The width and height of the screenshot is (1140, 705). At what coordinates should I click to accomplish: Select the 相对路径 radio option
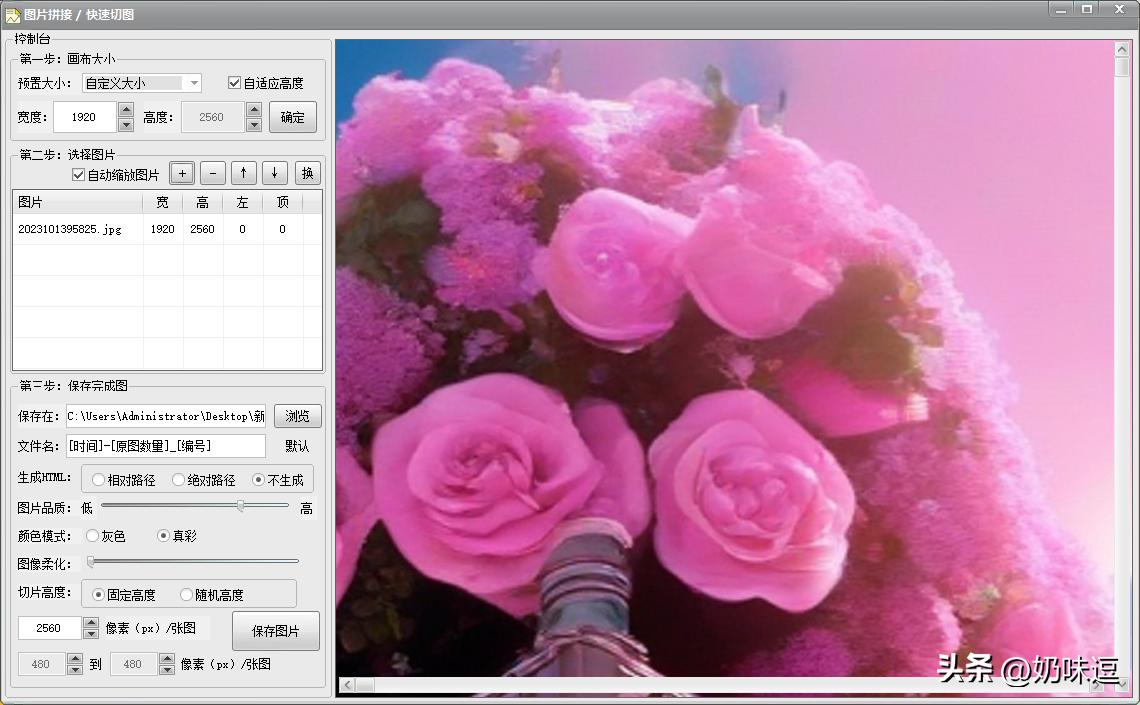pos(99,480)
